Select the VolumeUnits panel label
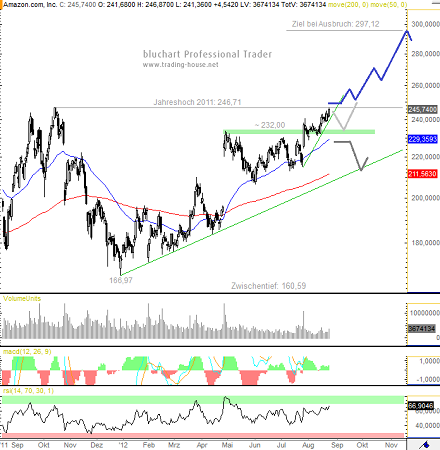 click(22, 298)
